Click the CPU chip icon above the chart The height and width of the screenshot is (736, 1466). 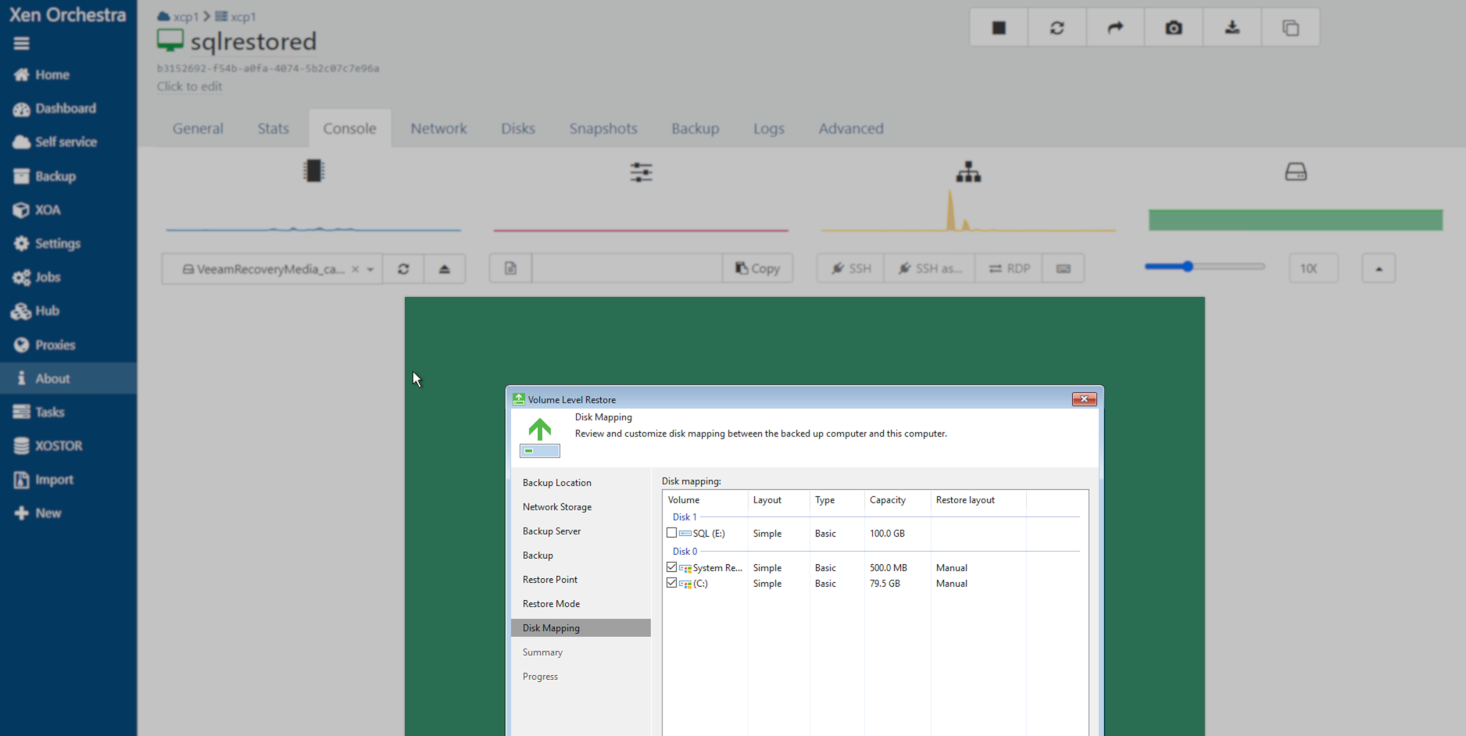[314, 171]
